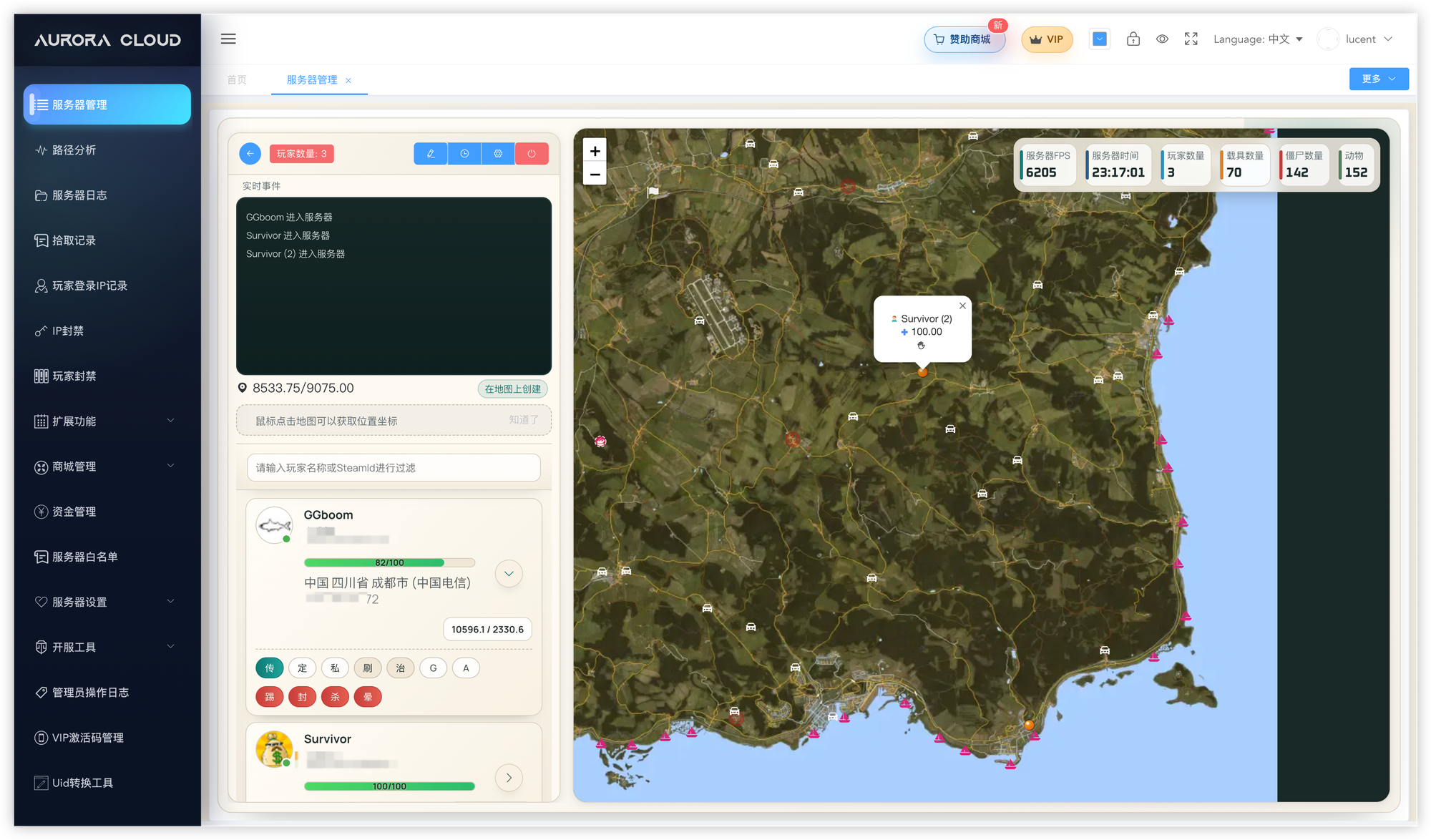Collapse the sidebar with the hamburger icon
1431x840 pixels.
point(228,39)
